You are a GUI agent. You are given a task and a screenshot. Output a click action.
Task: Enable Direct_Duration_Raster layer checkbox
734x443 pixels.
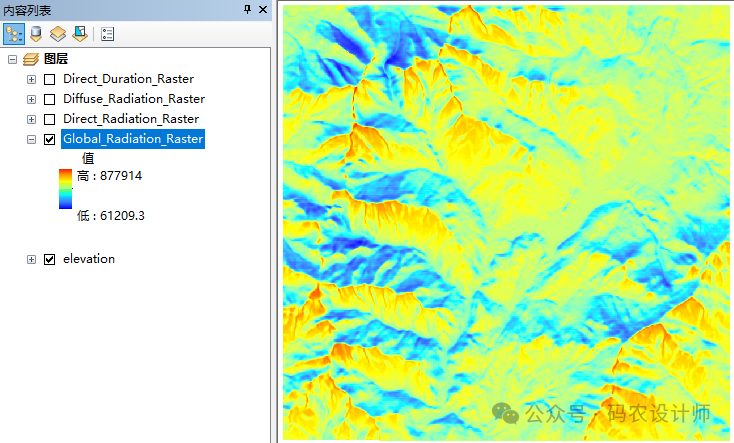click(50, 79)
